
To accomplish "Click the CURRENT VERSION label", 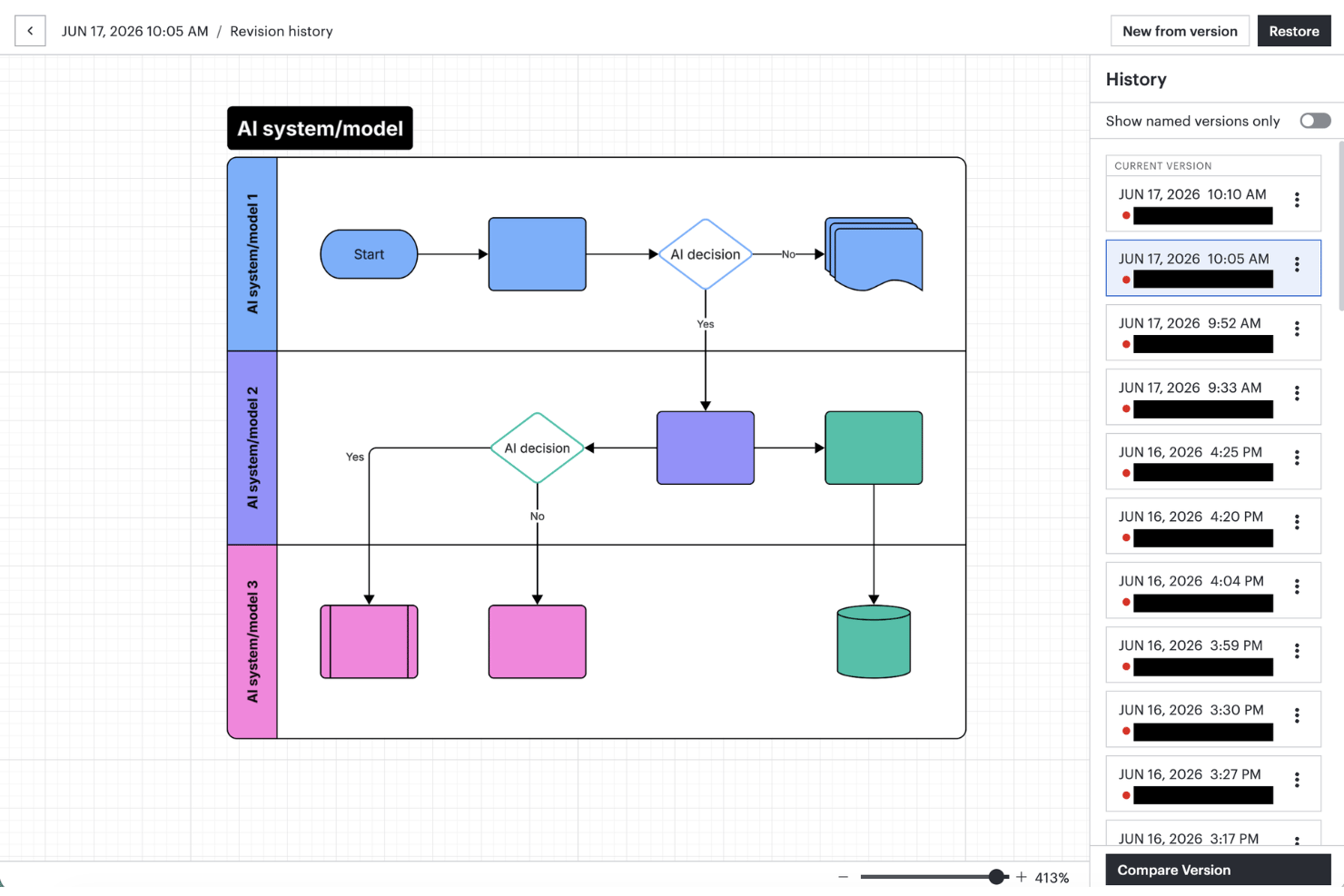I will [1163, 166].
